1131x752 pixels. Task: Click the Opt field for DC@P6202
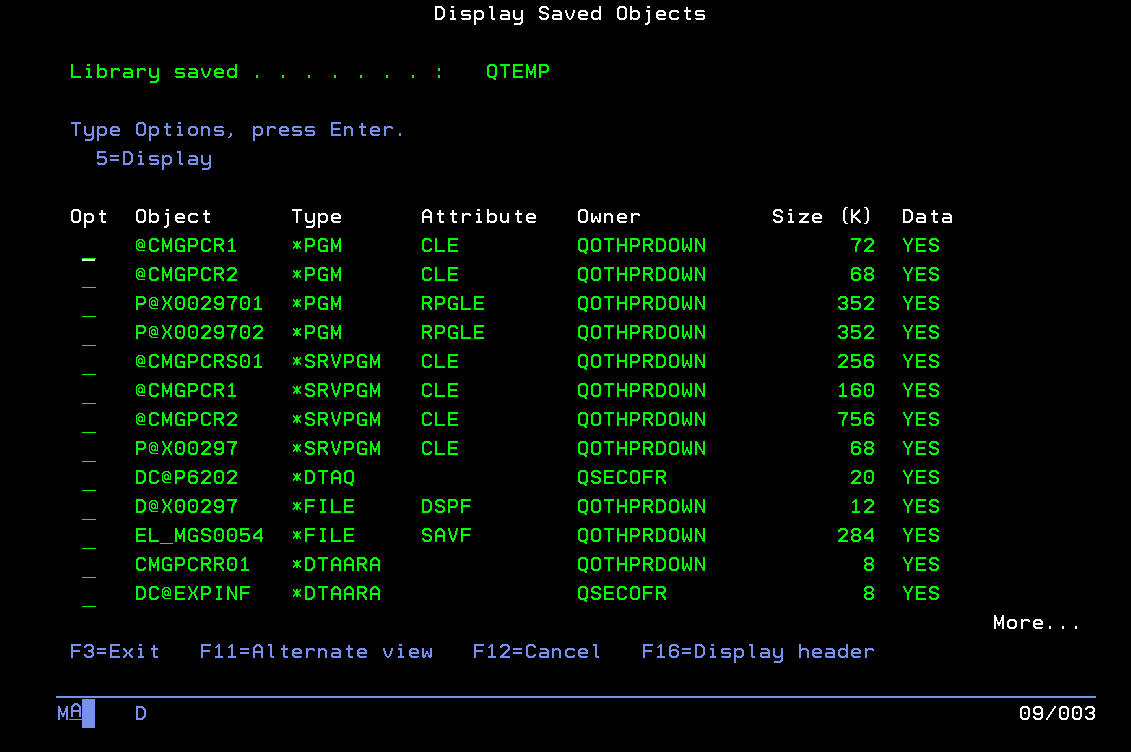[89, 478]
